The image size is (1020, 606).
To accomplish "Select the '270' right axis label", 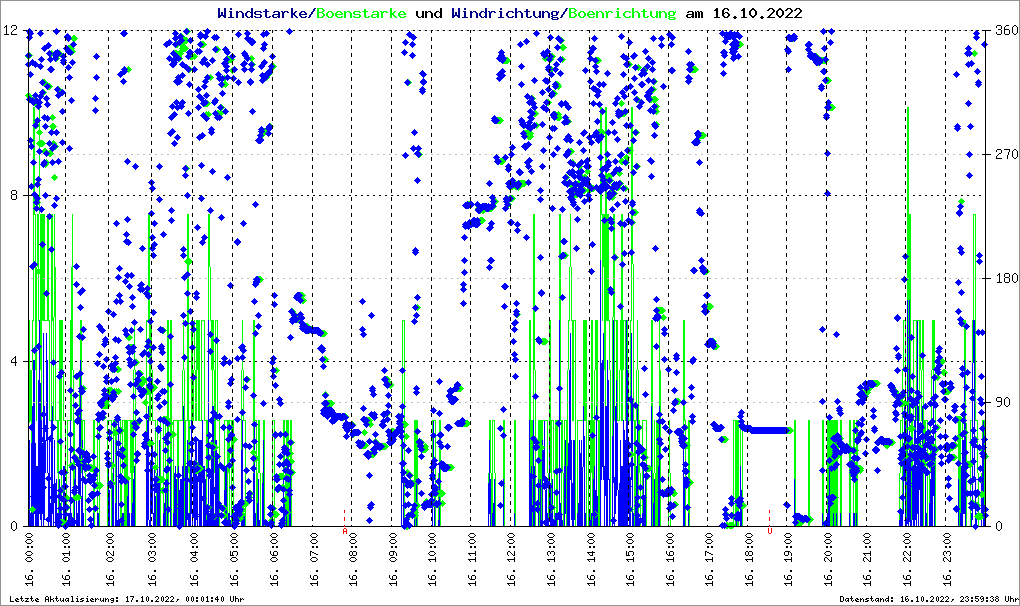I will point(1004,155).
